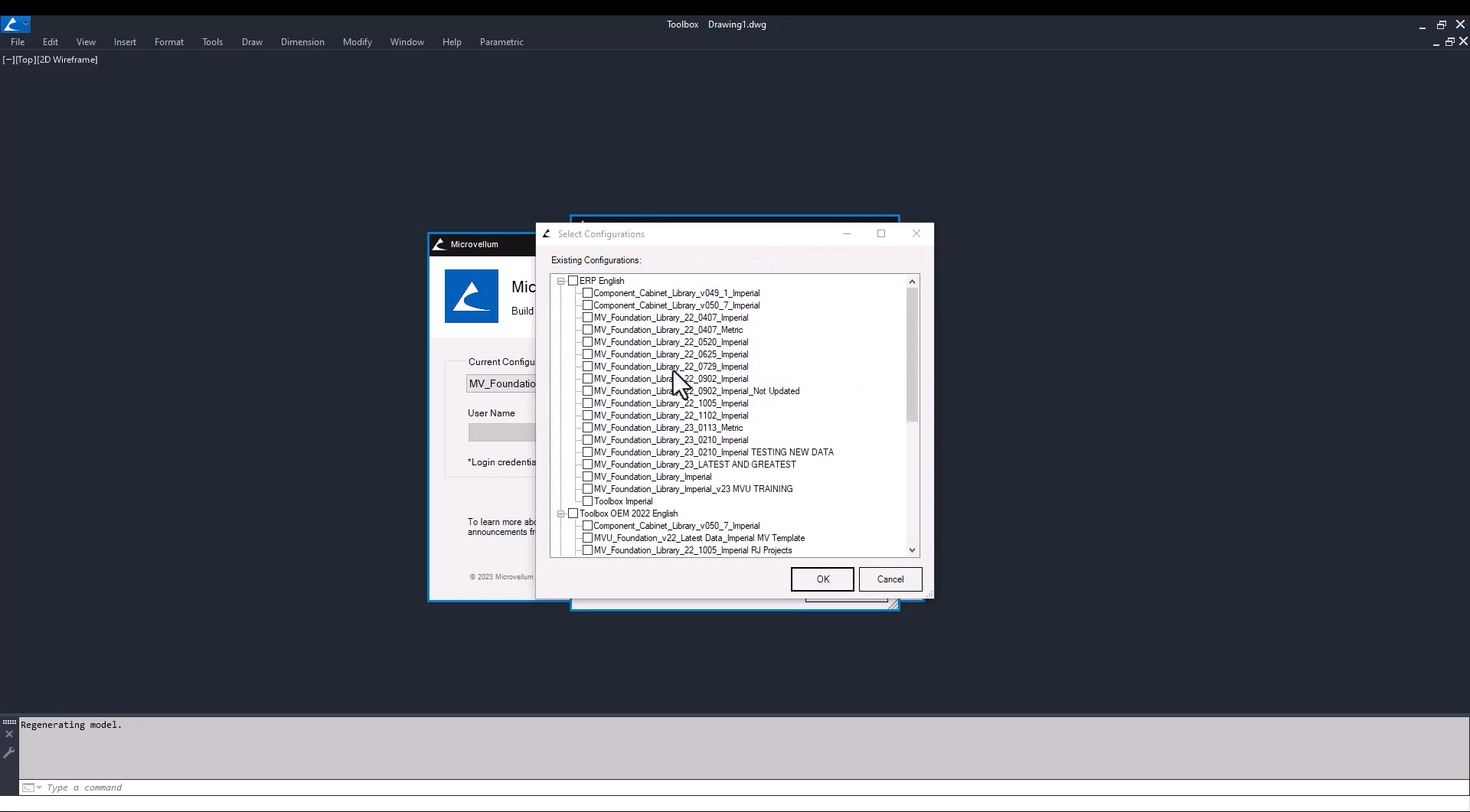Screen dimensions: 1470x812
Task: Open the [2D Wireframe] visual style selector
Action: click(67, 60)
